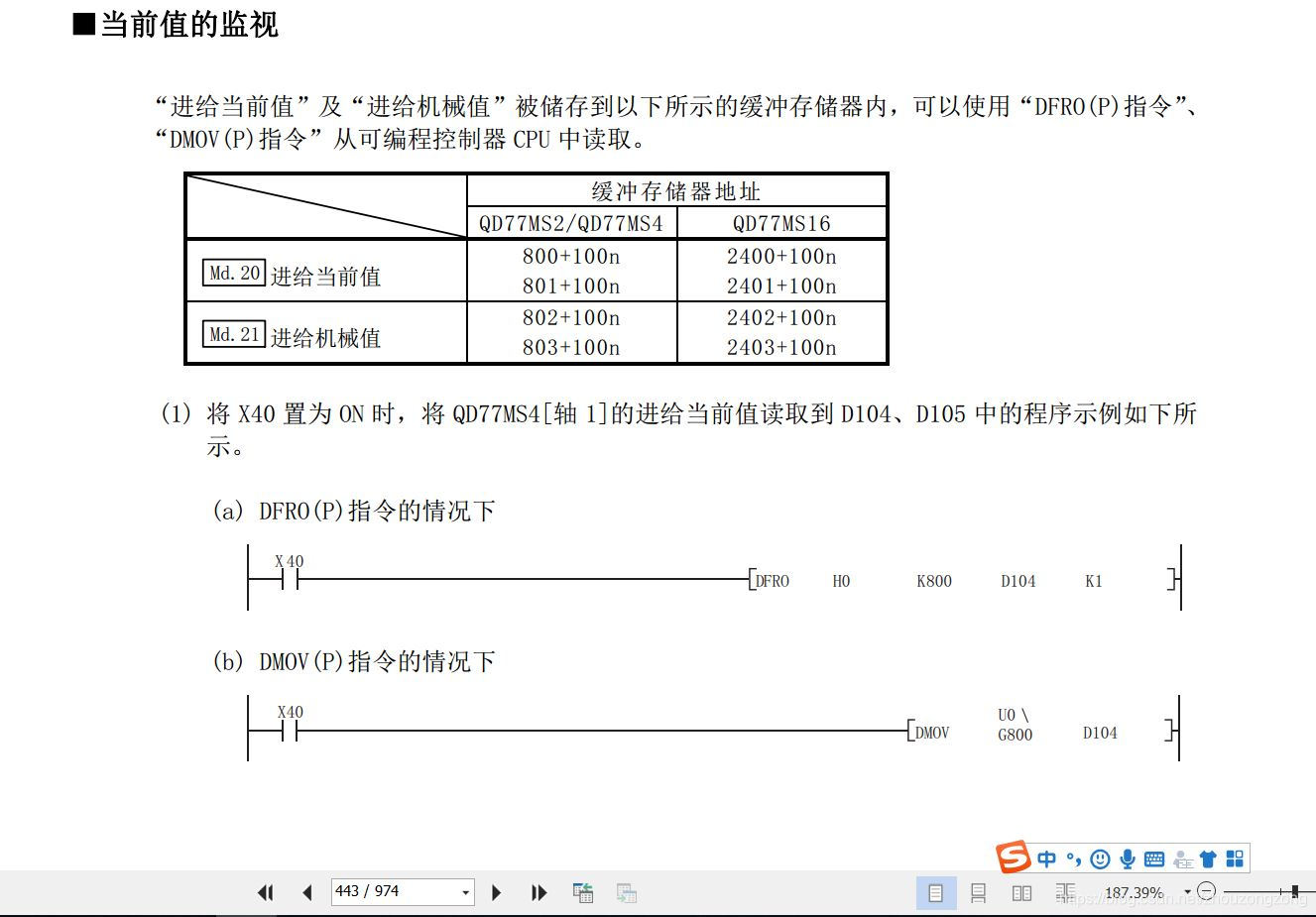Click the cell value 2403+100n
Viewport: 1316px width, 917px height.
(781, 347)
